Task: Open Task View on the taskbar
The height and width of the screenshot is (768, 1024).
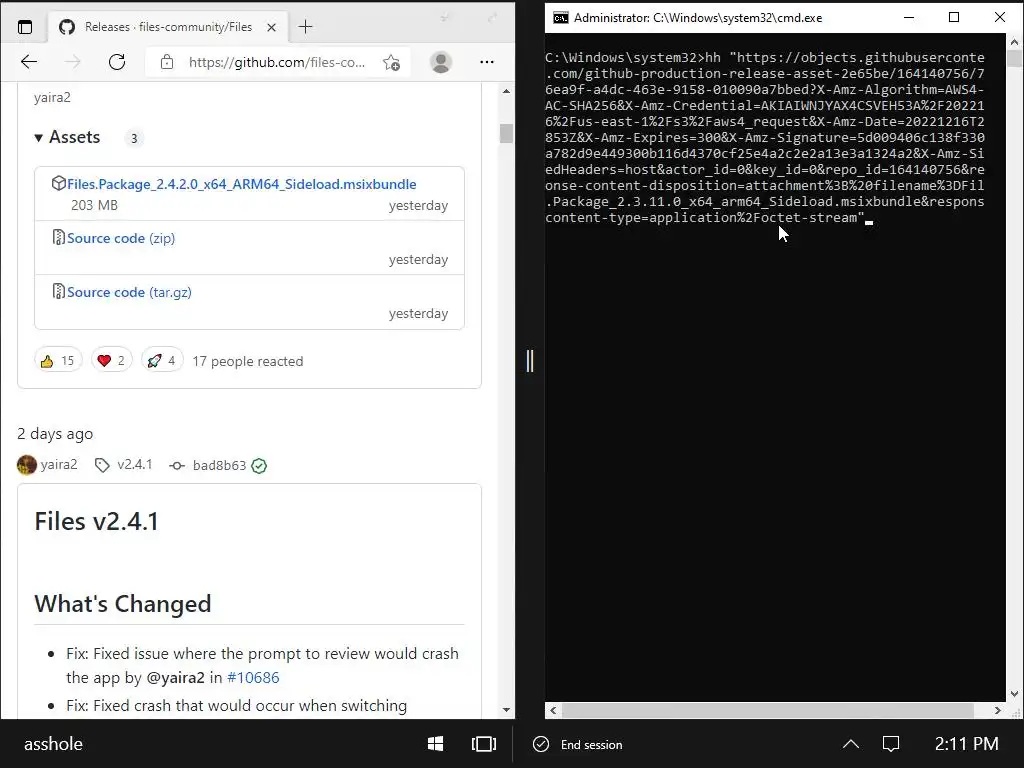Action: click(x=484, y=744)
